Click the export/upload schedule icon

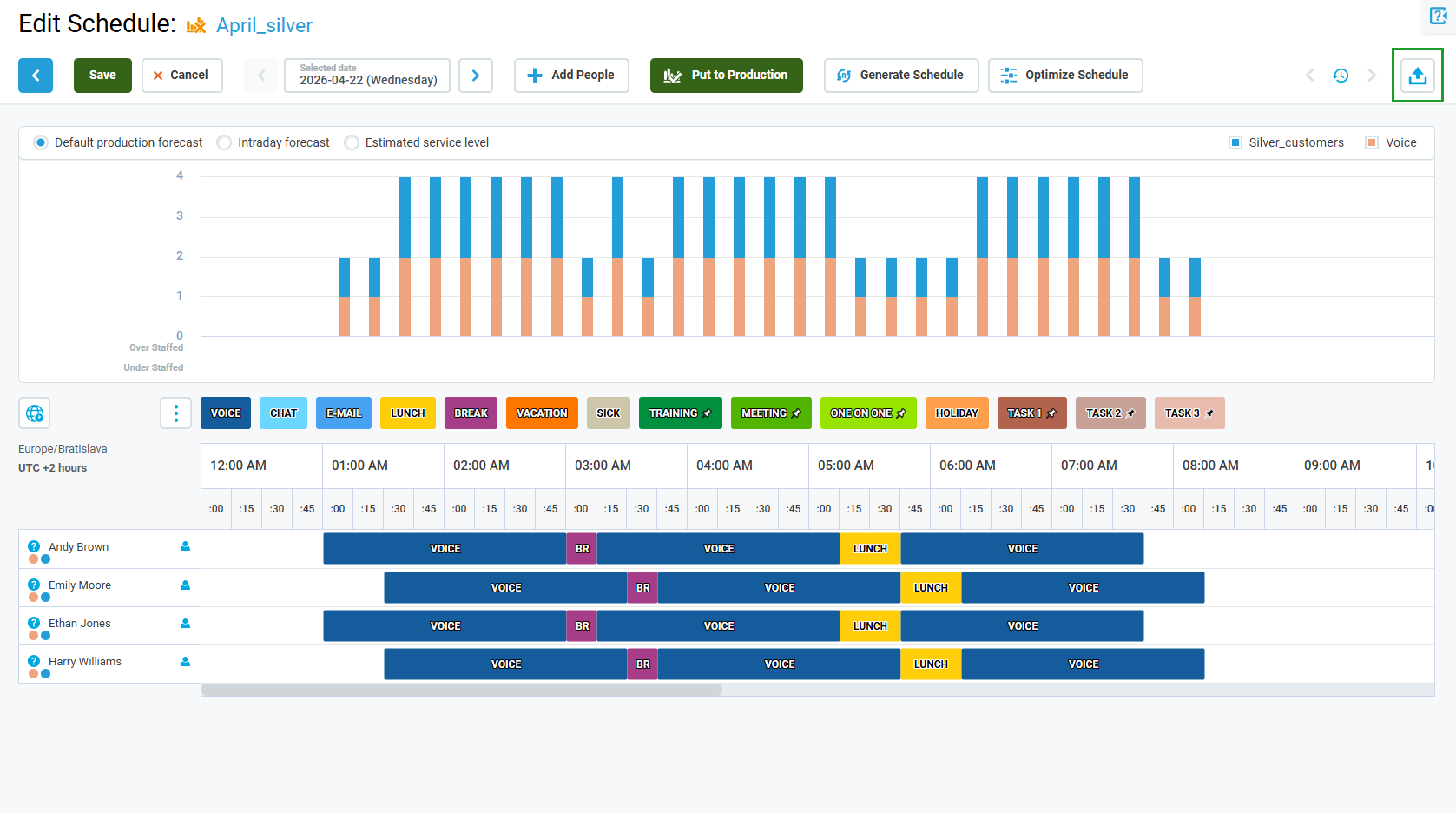click(1418, 76)
